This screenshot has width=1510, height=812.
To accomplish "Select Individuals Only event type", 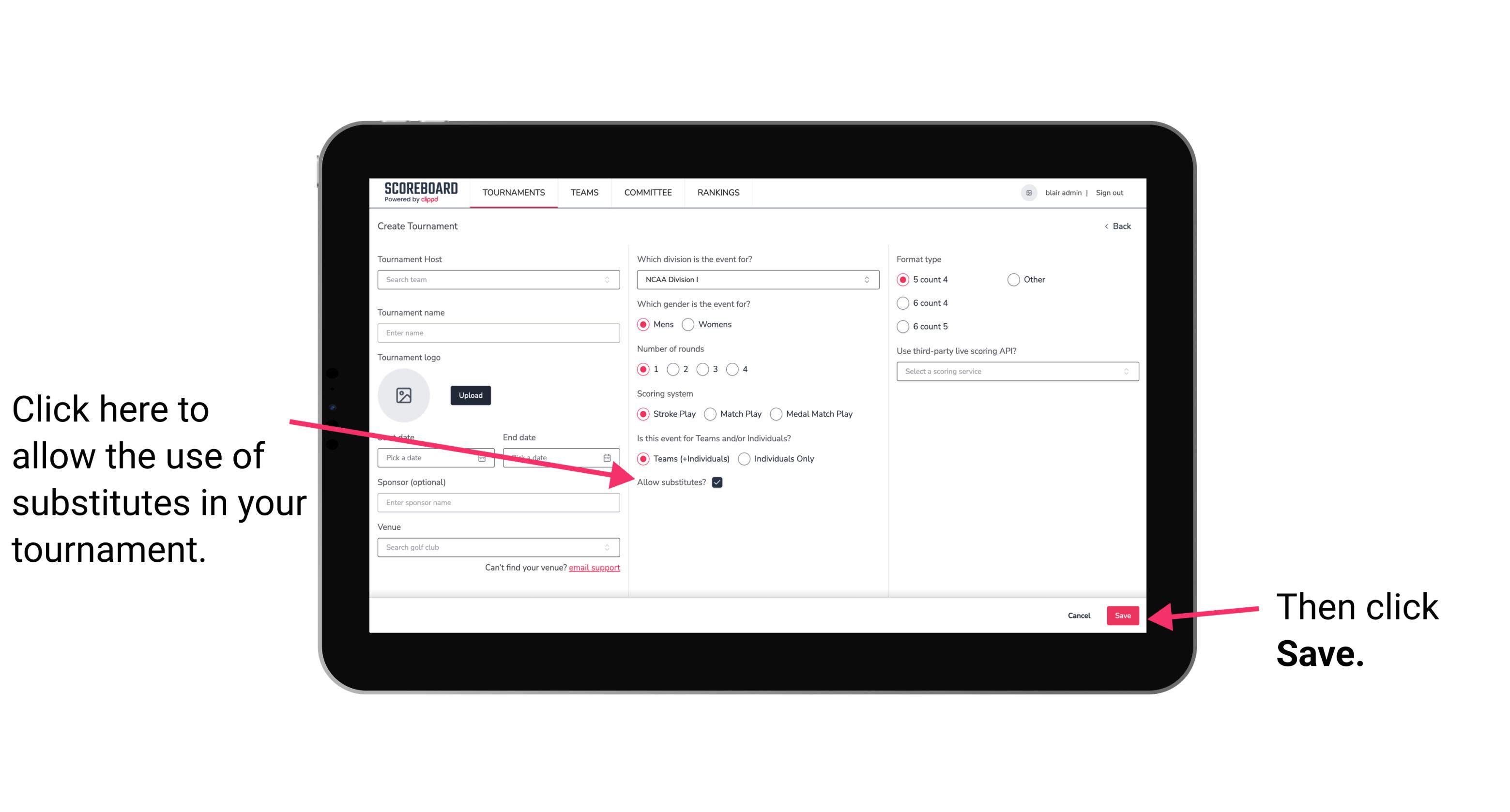I will click(x=744, y=459).
